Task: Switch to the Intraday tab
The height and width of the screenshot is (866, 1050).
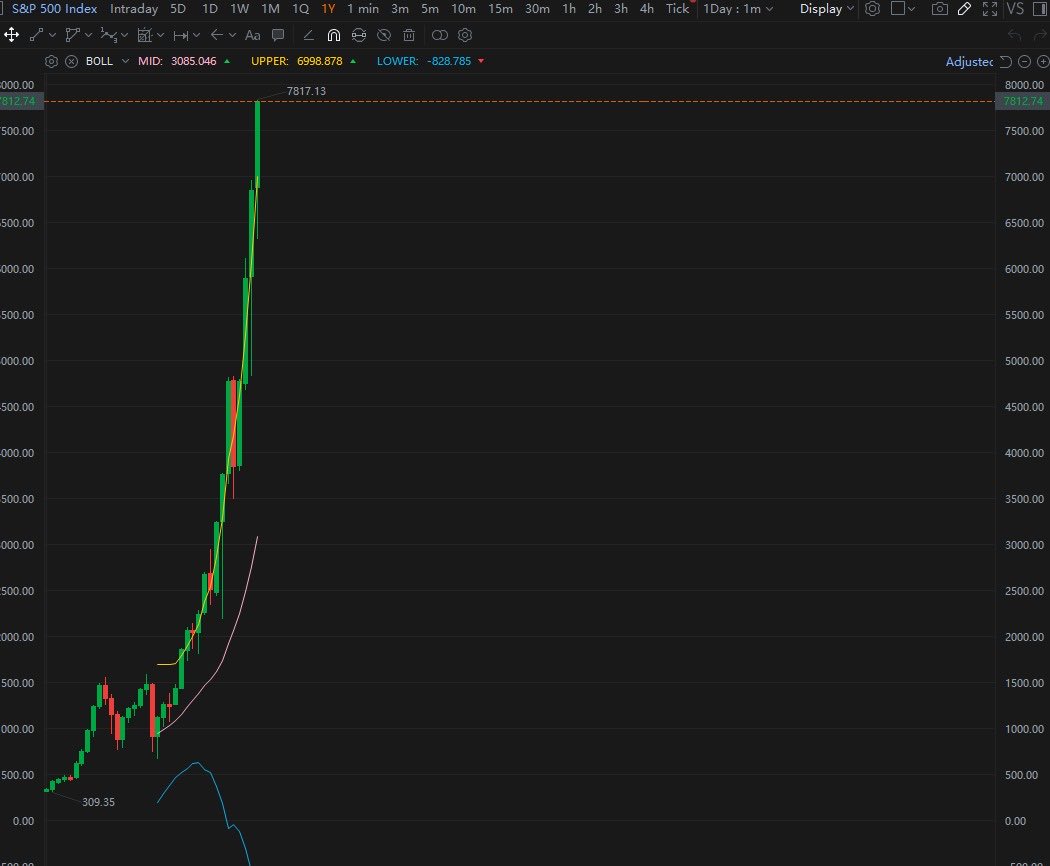Action: coord(134,9)
